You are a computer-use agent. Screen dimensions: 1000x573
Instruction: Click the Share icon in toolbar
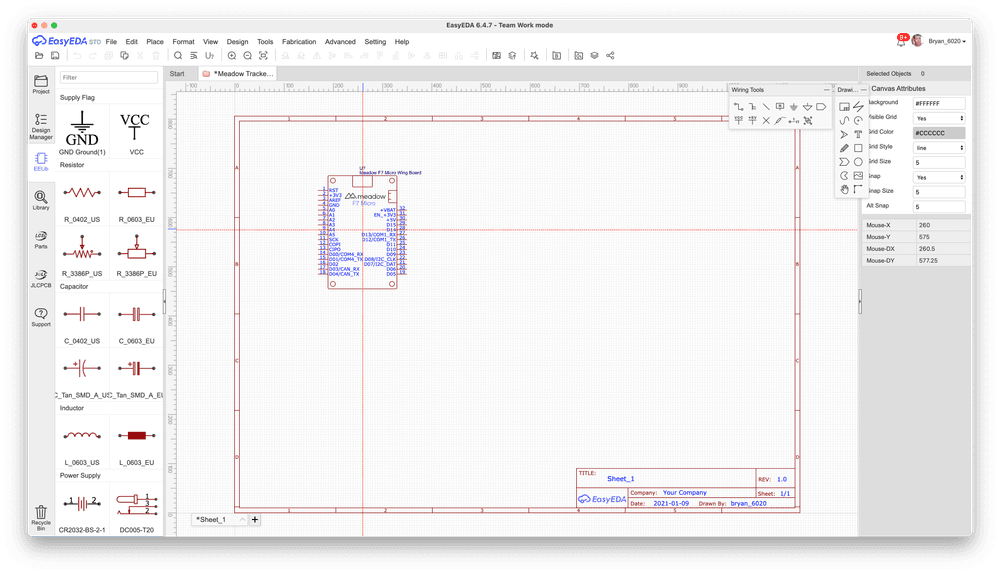coord(610,56)
